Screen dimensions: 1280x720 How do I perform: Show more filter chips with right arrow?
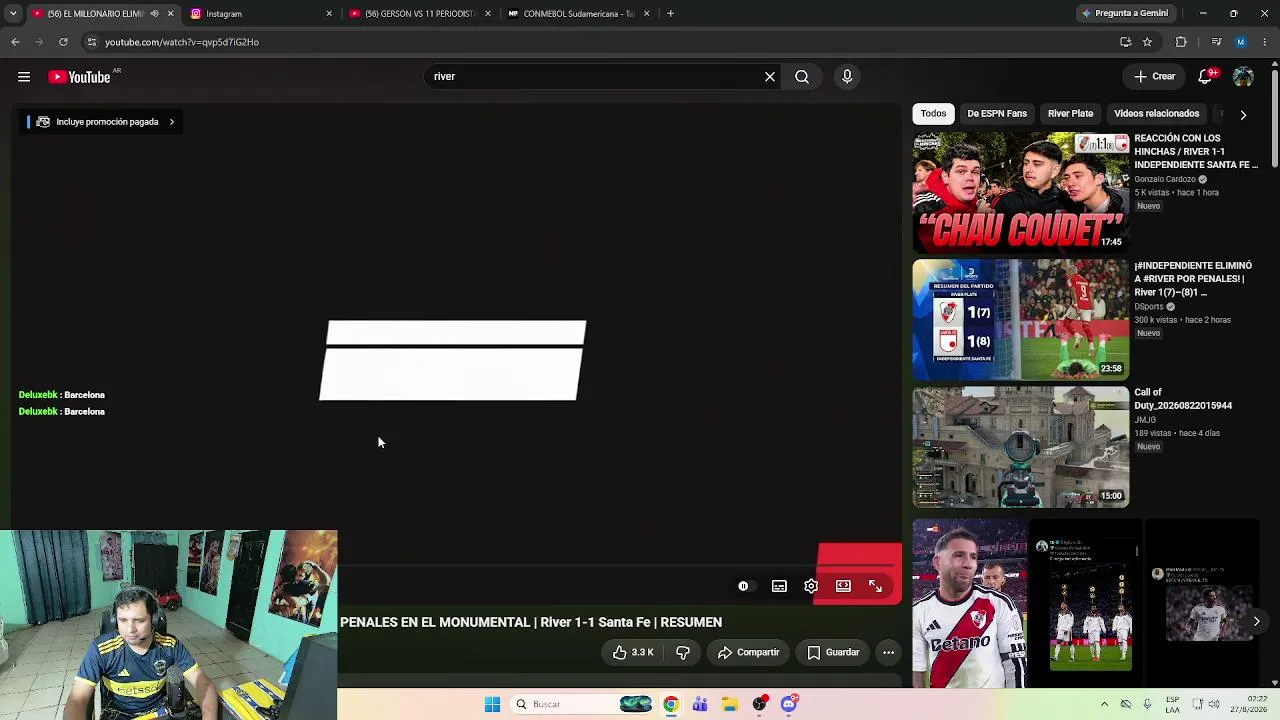point(1243,115)
